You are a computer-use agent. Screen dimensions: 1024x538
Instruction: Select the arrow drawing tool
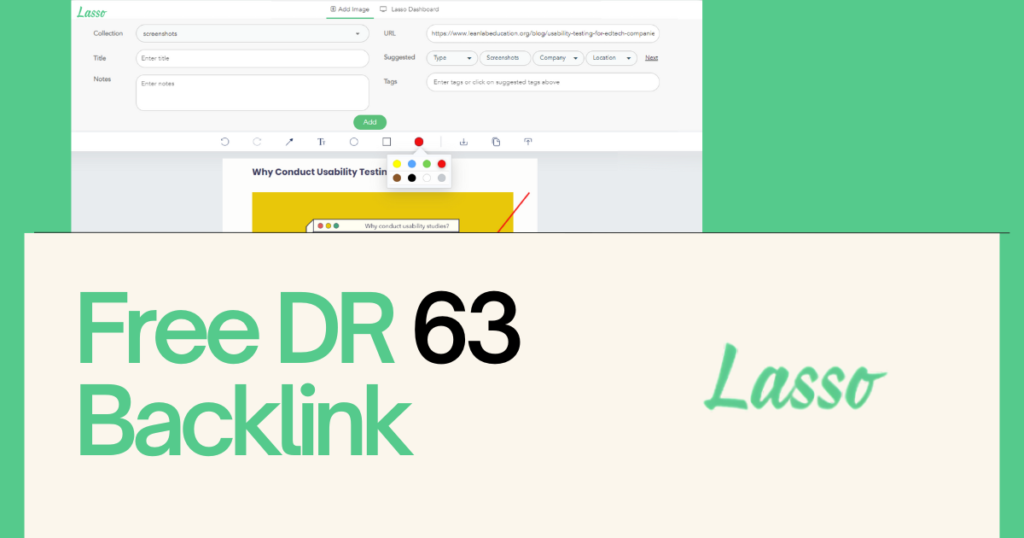click(289, 142)
